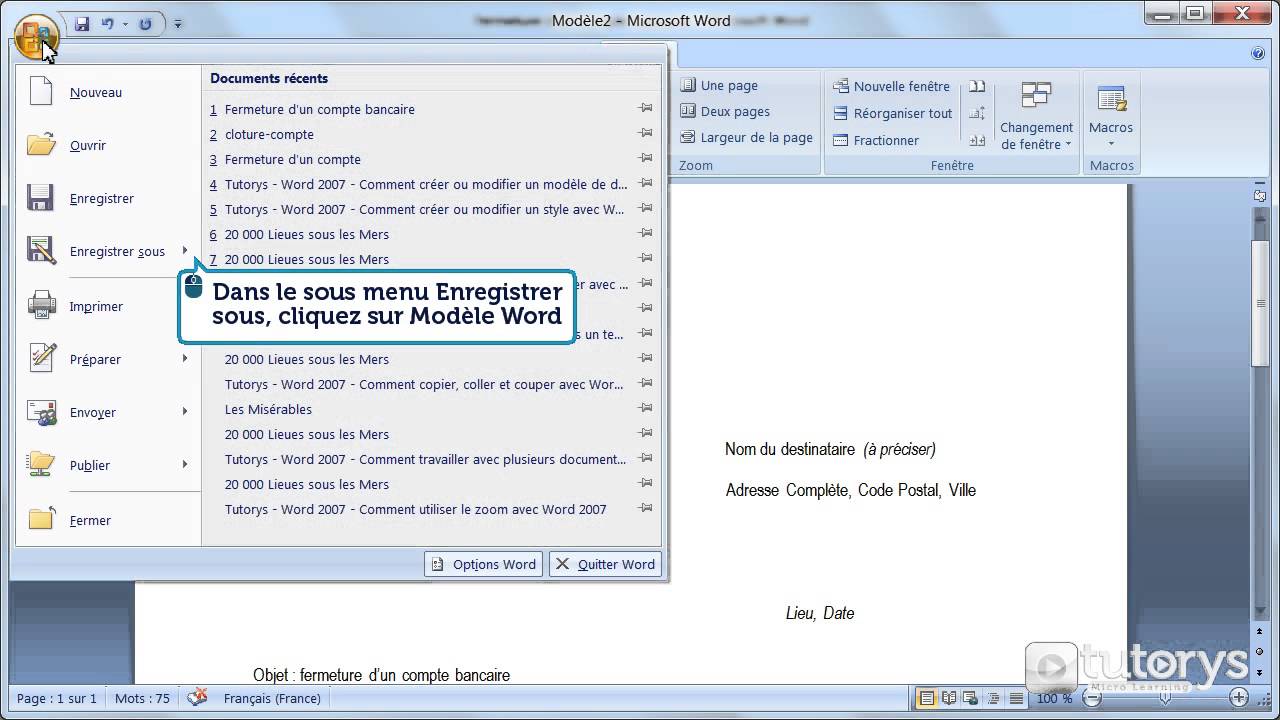Image resolution: width=1280 pixels, height=720 pixels.
Task: Undo the last action in Quick Access toolbar
Action: click(107, 23)
